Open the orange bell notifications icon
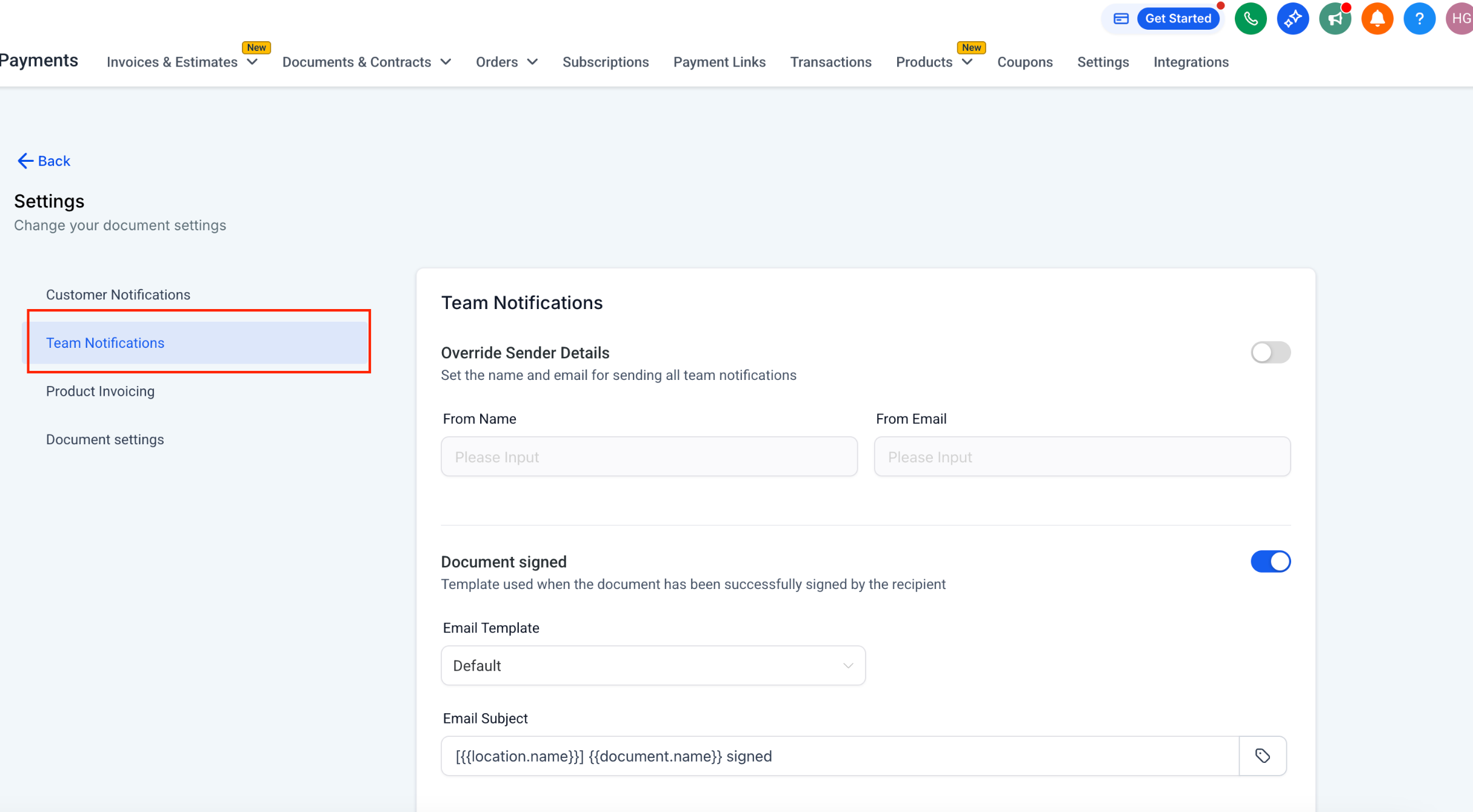The image size is (1473, 812). [x=1377, y=19]
